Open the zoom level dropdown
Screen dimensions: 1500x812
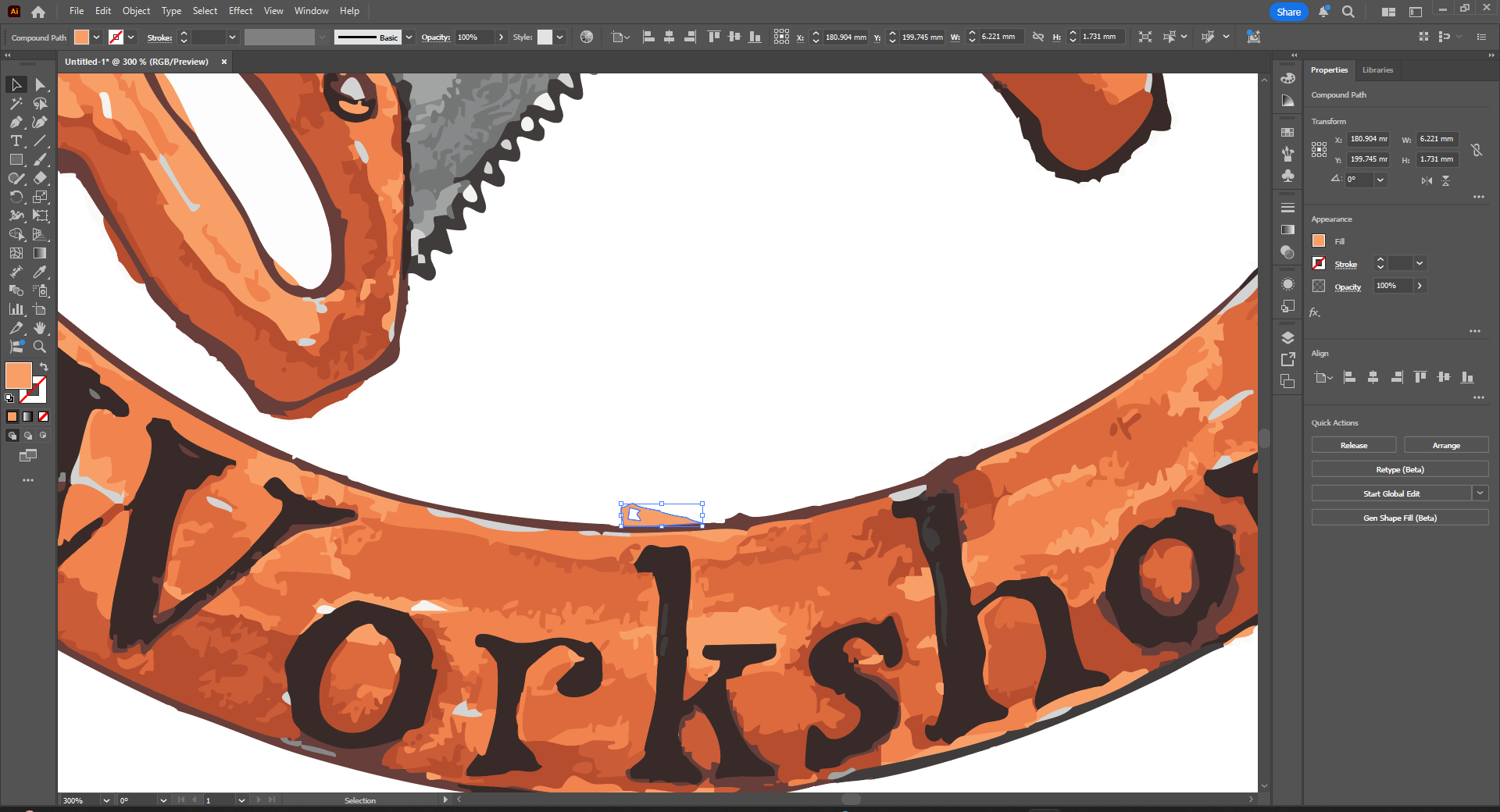click(x=106, y=800)
